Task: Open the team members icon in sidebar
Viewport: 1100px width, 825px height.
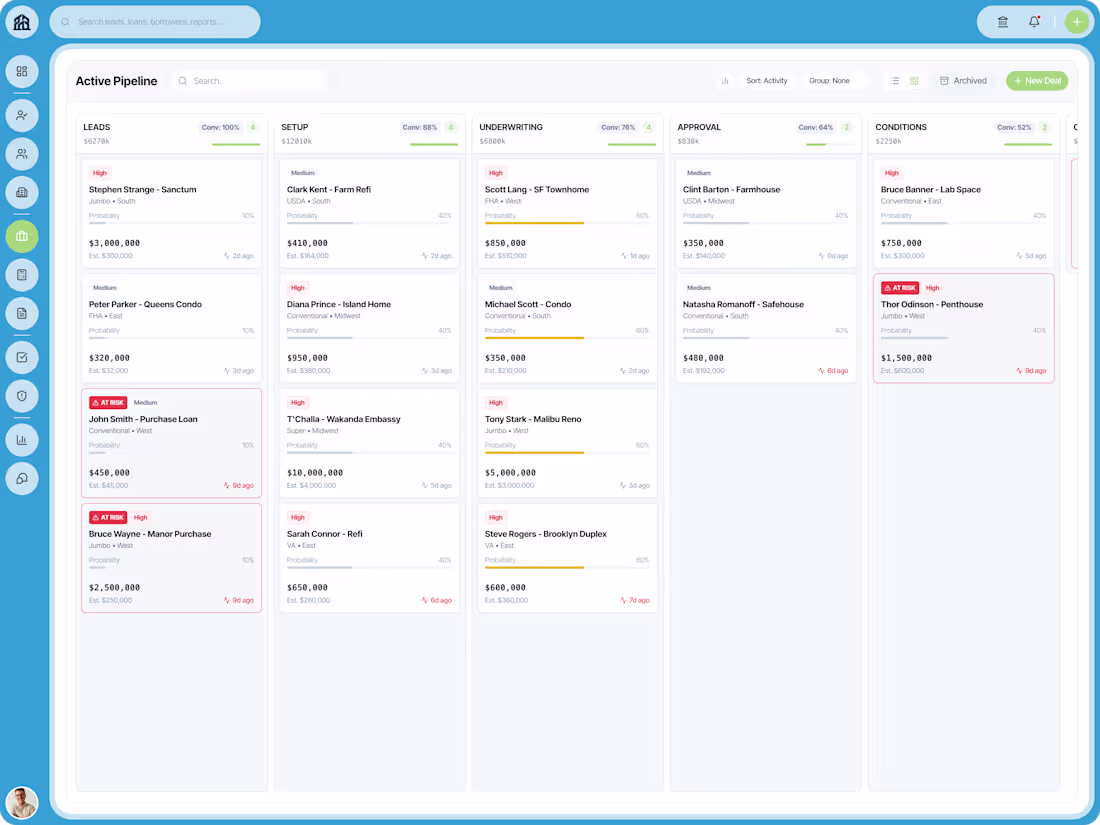Action: 22,153
